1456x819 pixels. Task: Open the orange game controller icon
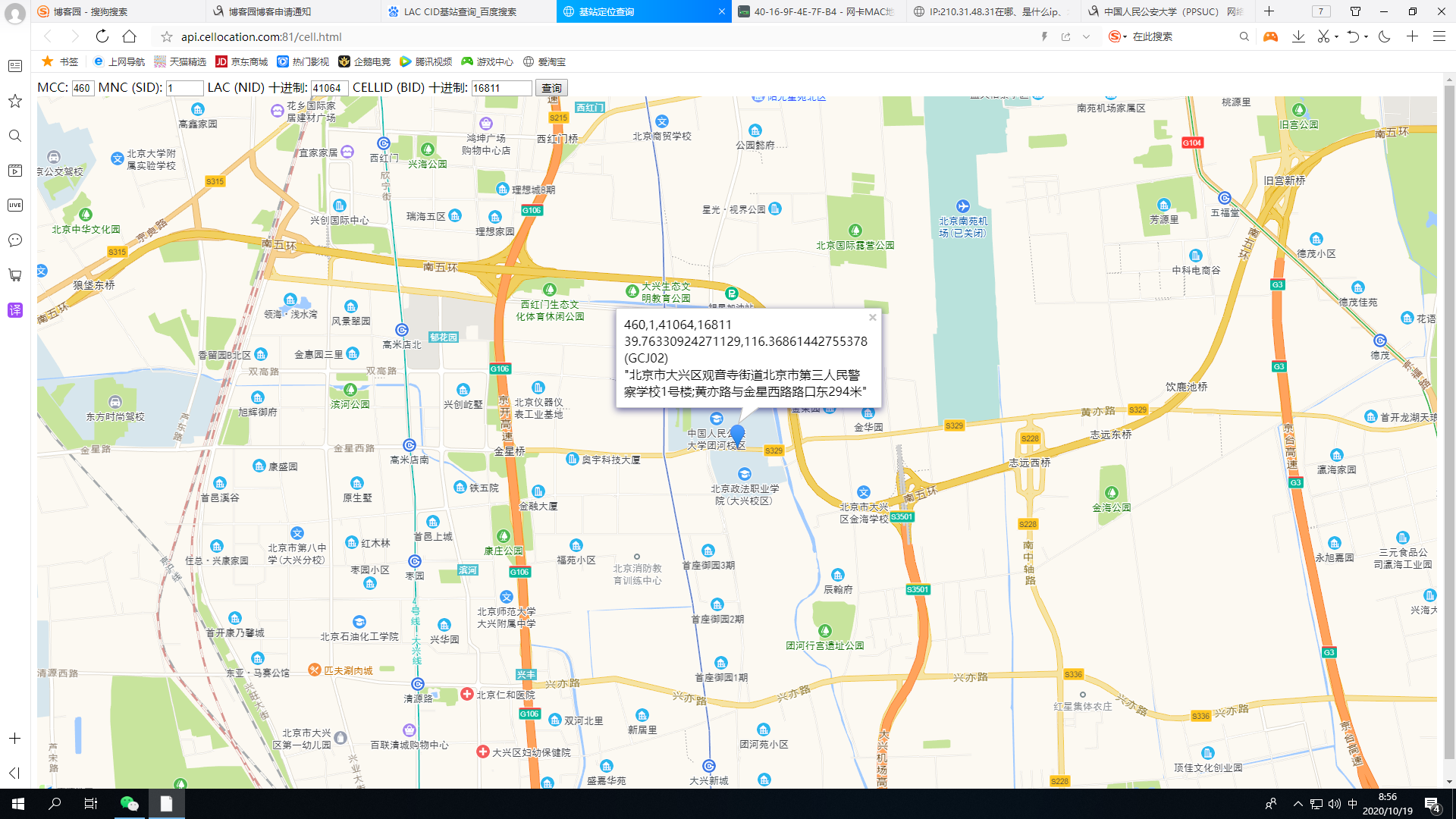tap(1270, 36)
